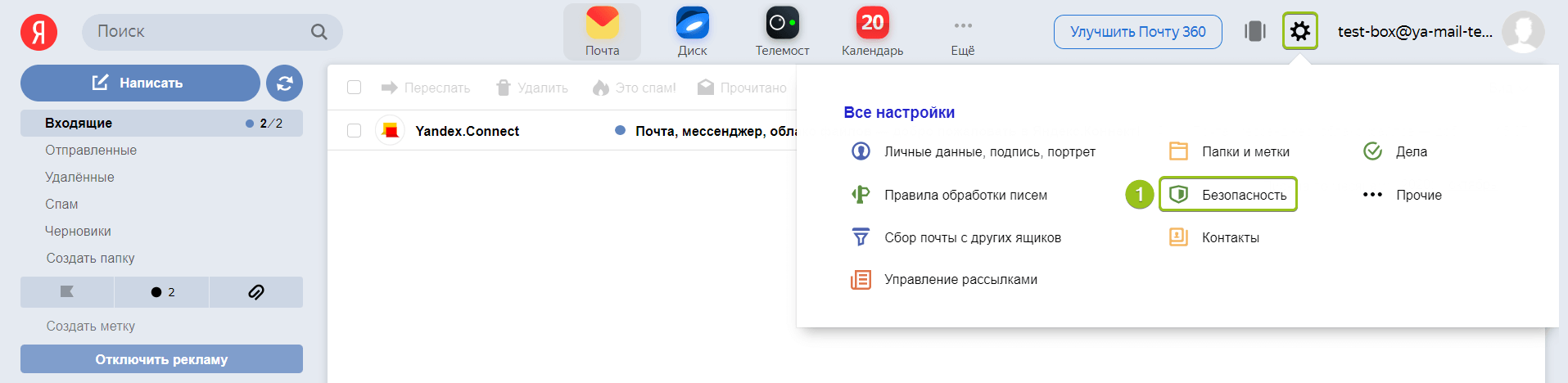Click Улучшить Почту 360 button
The image size is (1568, 383).
point(1137,32)
